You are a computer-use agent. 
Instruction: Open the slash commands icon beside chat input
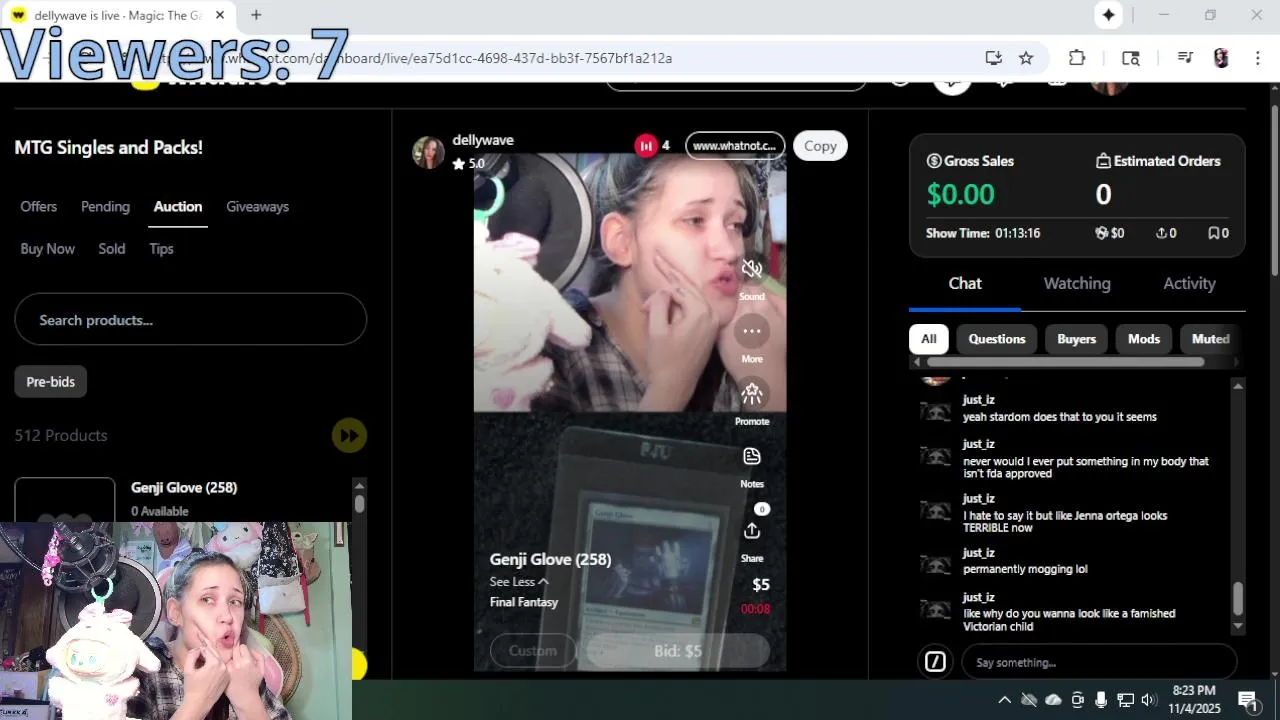coord(935,662)
